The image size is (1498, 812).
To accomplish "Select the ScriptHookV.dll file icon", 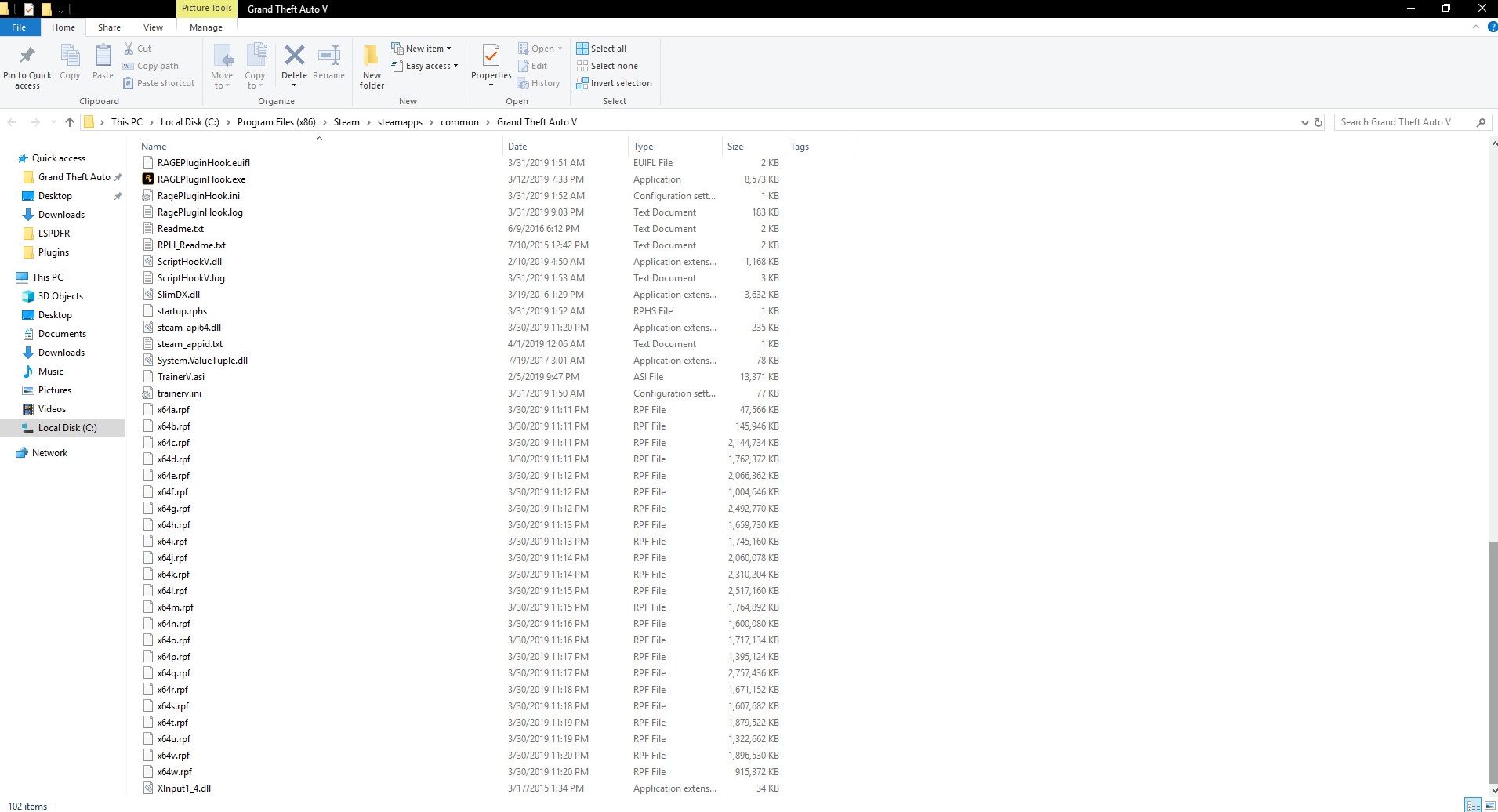I will 147,261.
